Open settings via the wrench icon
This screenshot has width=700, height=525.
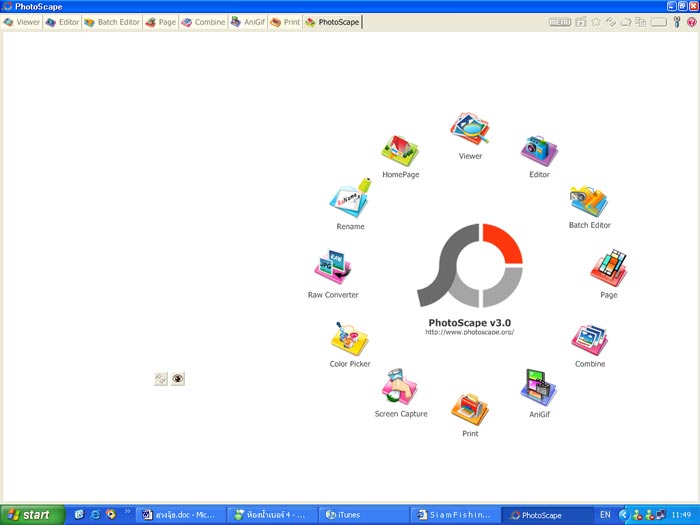[677, 22]
